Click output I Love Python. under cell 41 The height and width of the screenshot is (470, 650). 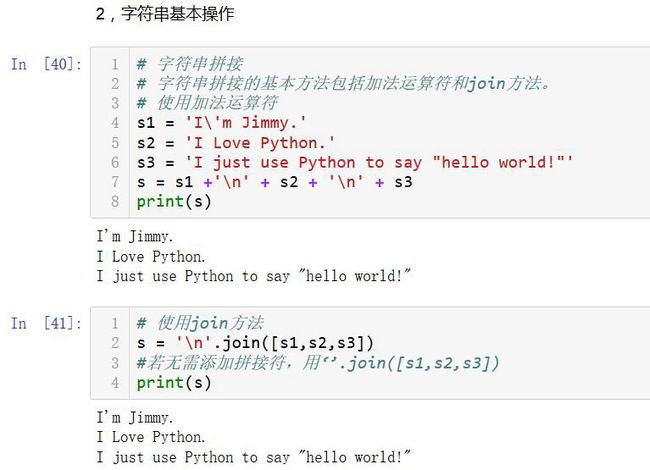(x=151, y=437)
